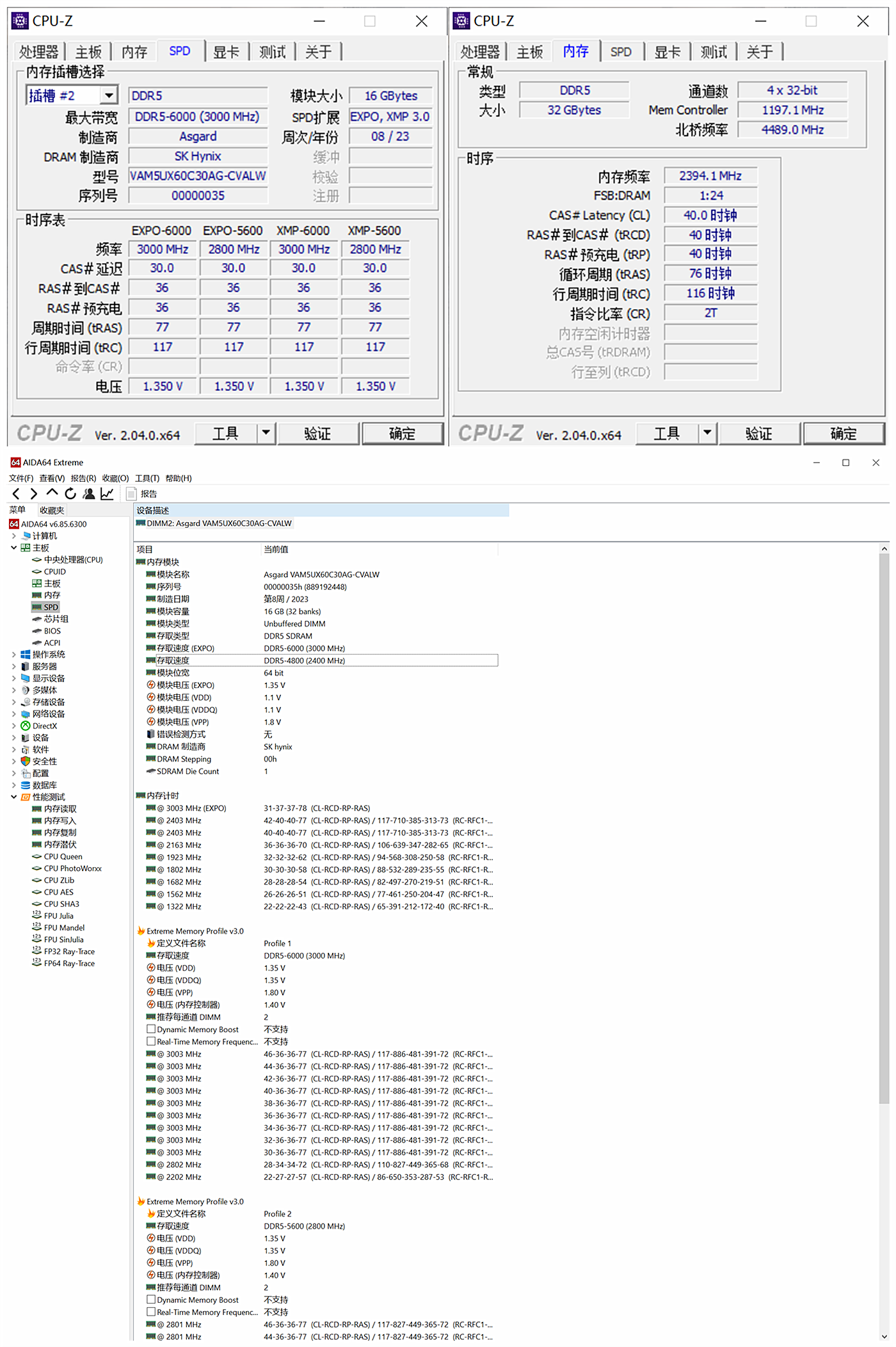Open 工具 dropdown arrow in right CPU-Z
The width and height of the screenshot is (896, 1347).
tap(707, 433)
